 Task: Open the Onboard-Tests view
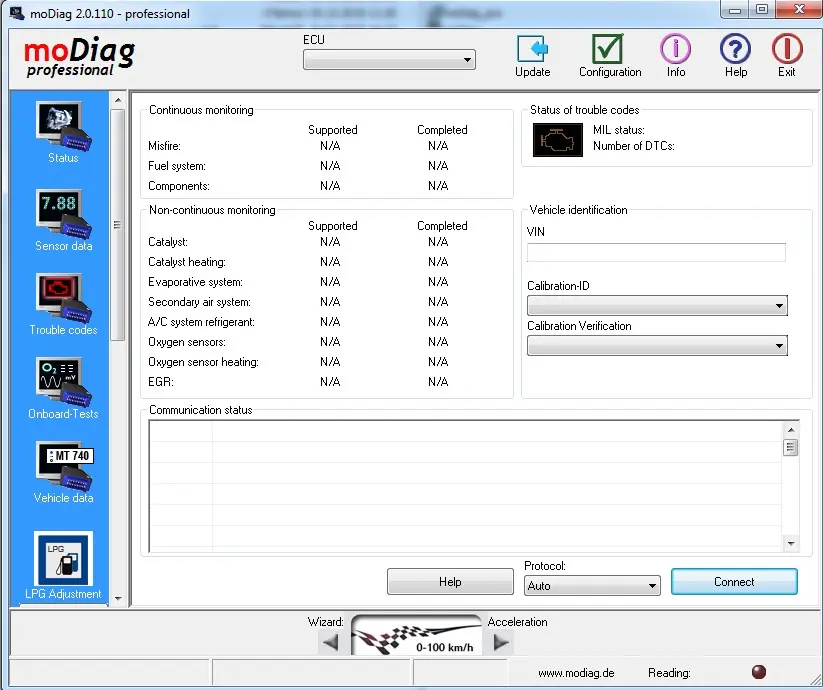pos(63,388)
